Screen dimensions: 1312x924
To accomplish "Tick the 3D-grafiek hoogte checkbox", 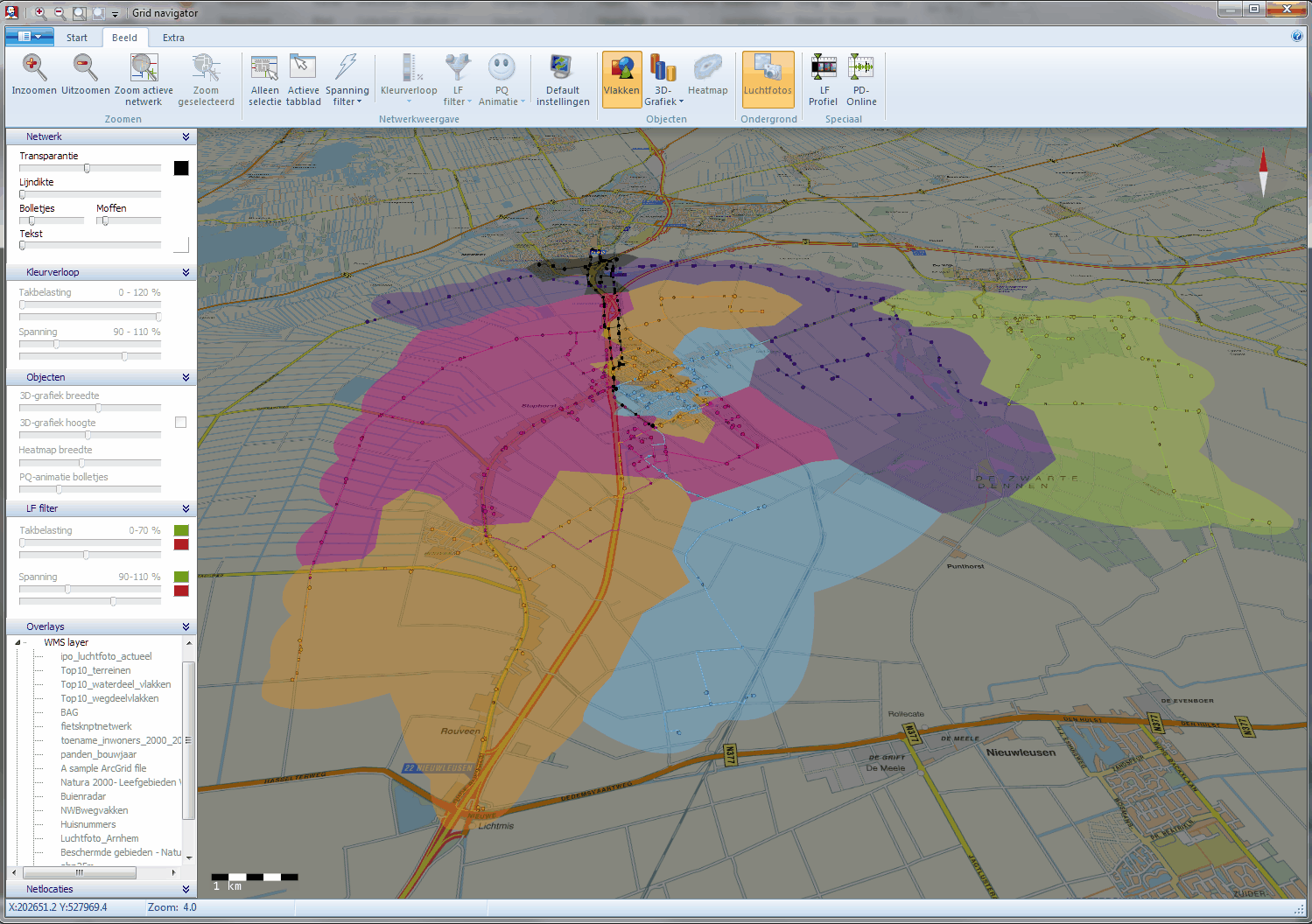I will pyautogui.click(x=181, y=423).
